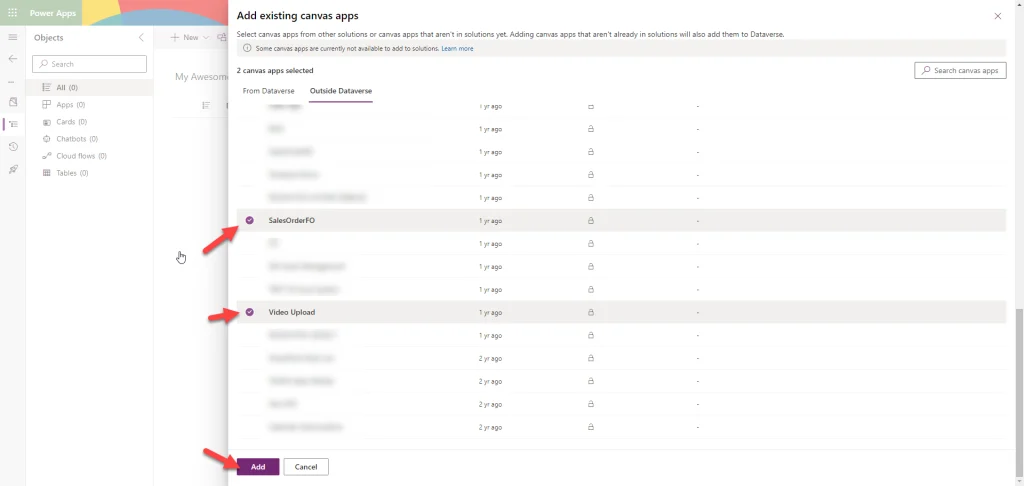Screen dimensions: 1024x486
Task: Select All (0) in Objects tree
Action: pos(89,88)
